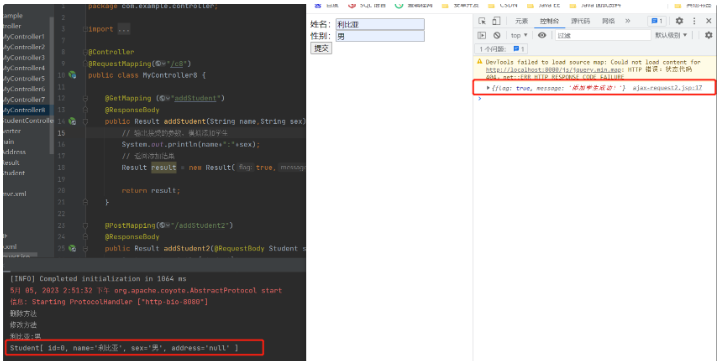Click the result variable on line 18
The height and width of the screenshot is (361, 720).
(x=164, y=168)
